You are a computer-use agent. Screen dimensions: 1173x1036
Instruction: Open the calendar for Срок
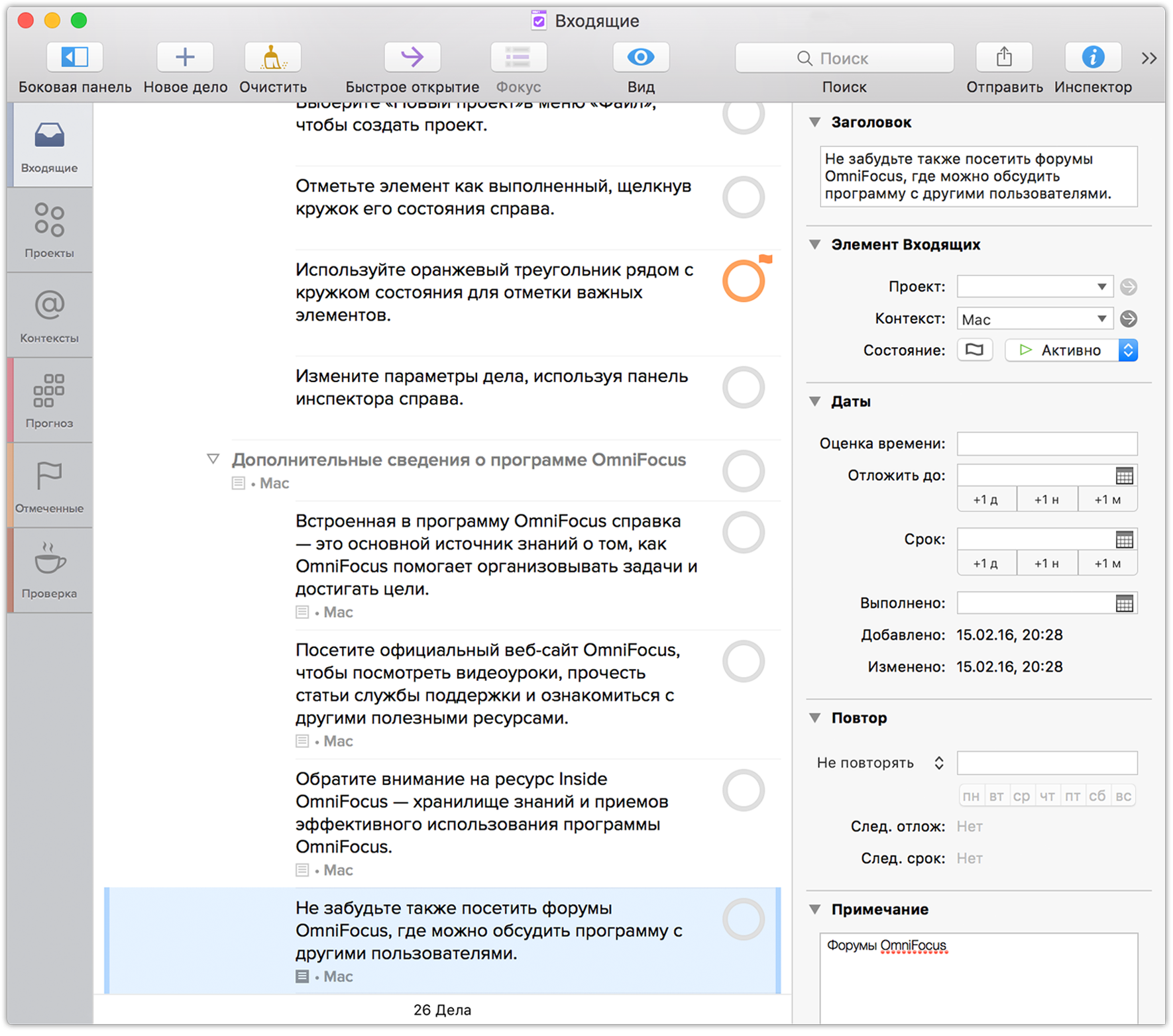click(1124, 539)
